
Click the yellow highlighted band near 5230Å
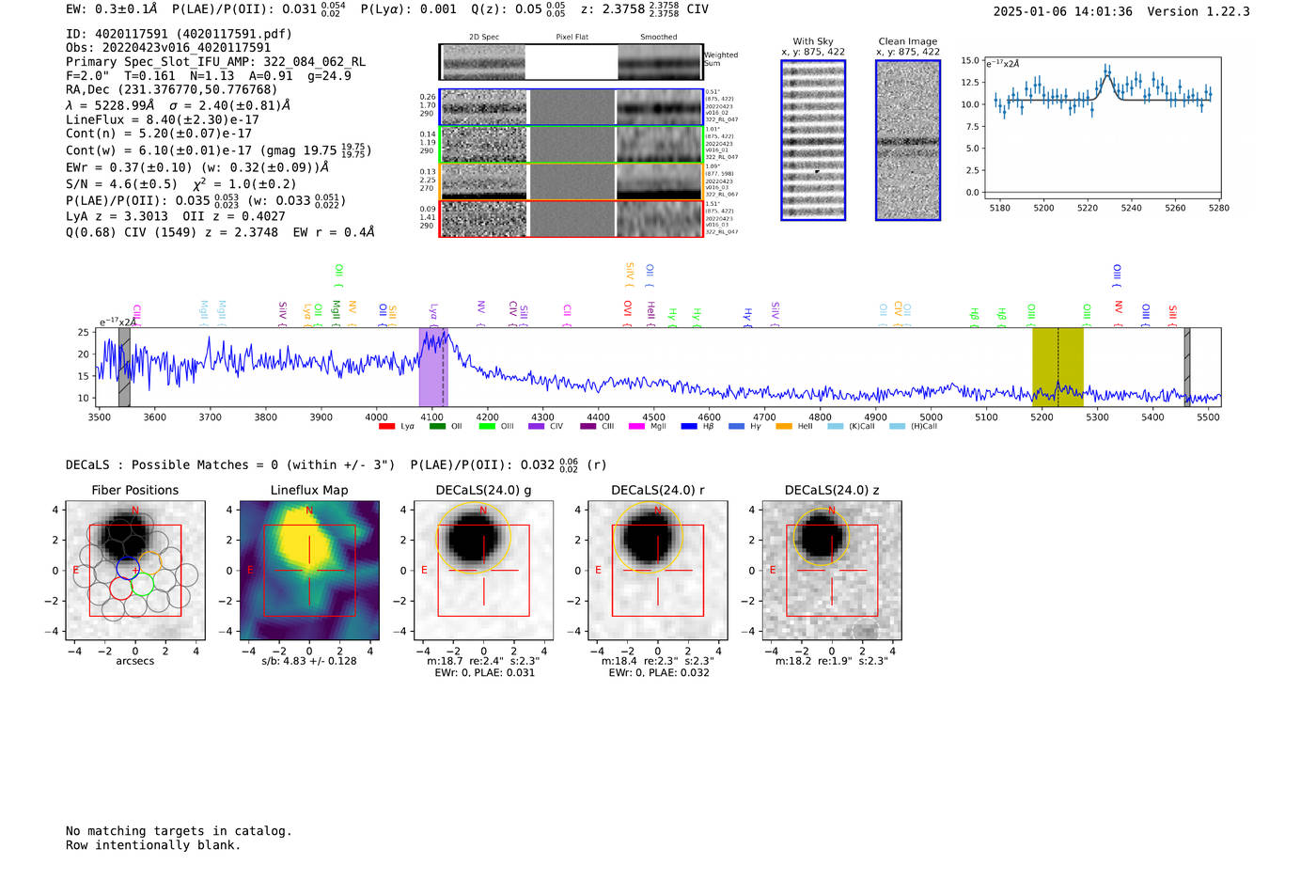[1057, 367]
